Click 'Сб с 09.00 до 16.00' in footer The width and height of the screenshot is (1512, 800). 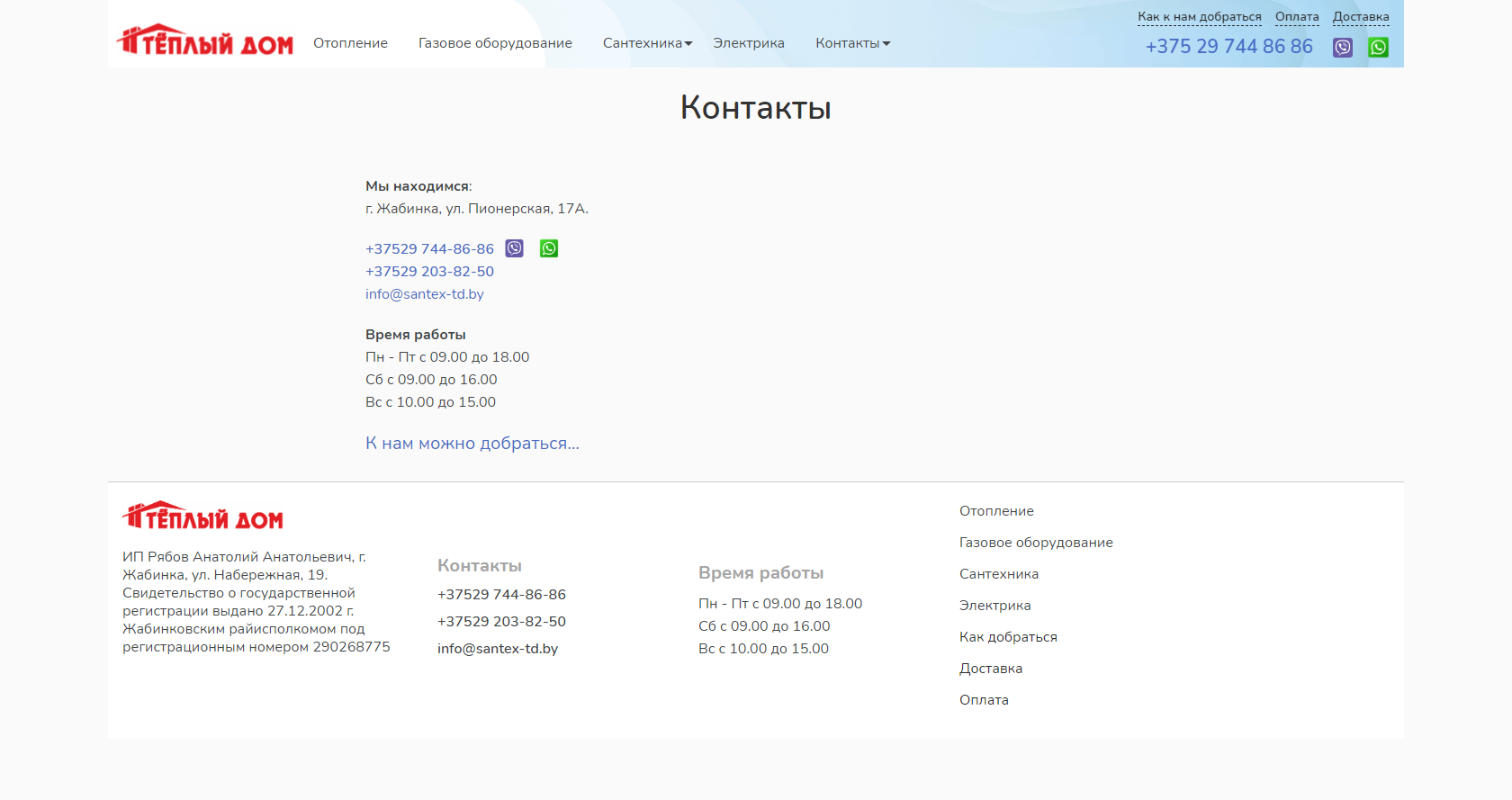tap(764, 626)
